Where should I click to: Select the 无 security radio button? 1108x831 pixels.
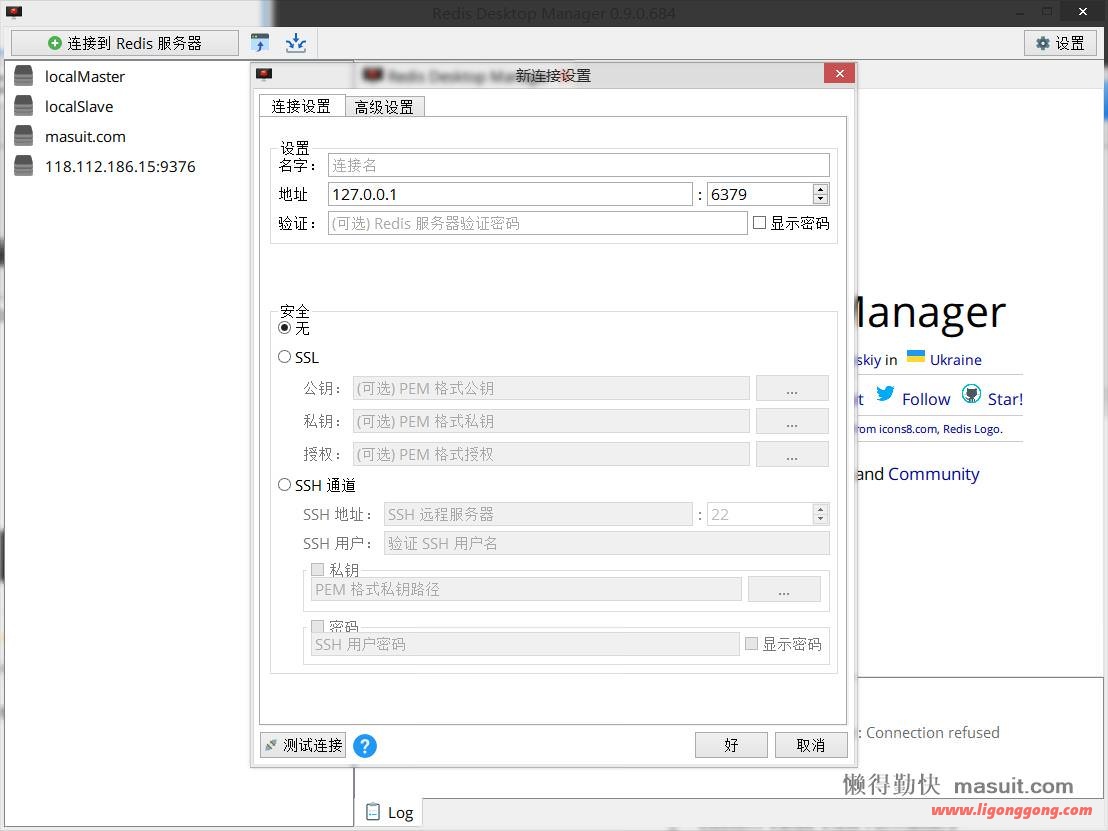(x=284, y=328)
